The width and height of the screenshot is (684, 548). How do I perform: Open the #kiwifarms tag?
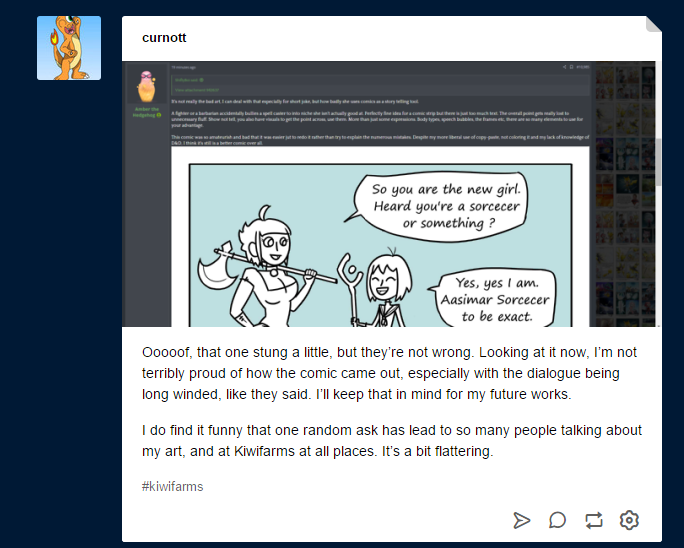coord(172,486)
